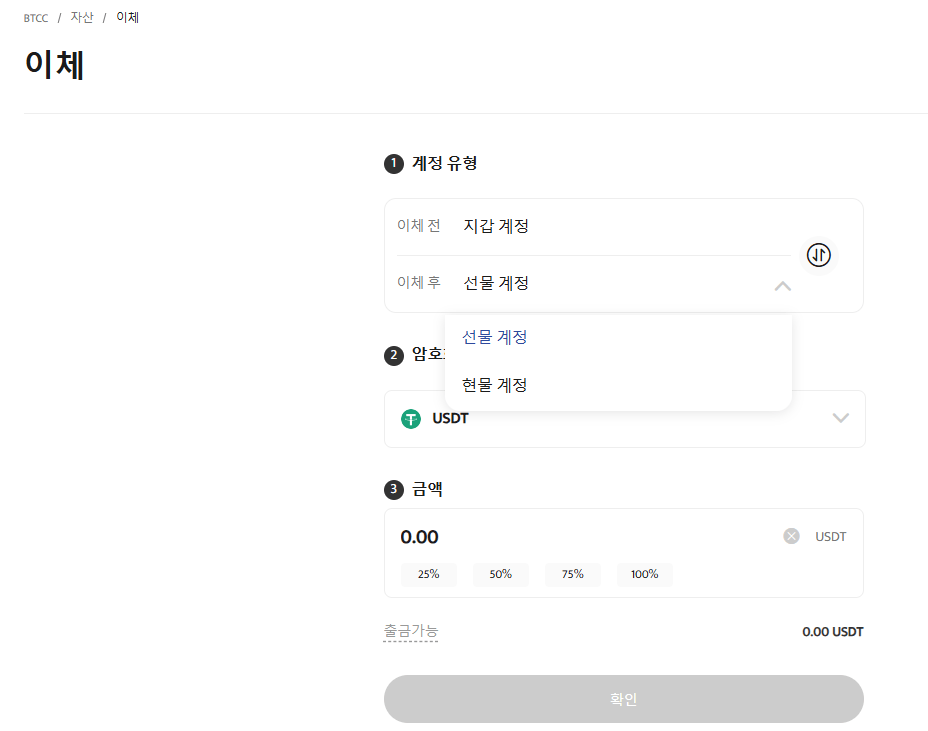
Task: Click the 출금가능 underlined label
Action: (x=410, y=631)
